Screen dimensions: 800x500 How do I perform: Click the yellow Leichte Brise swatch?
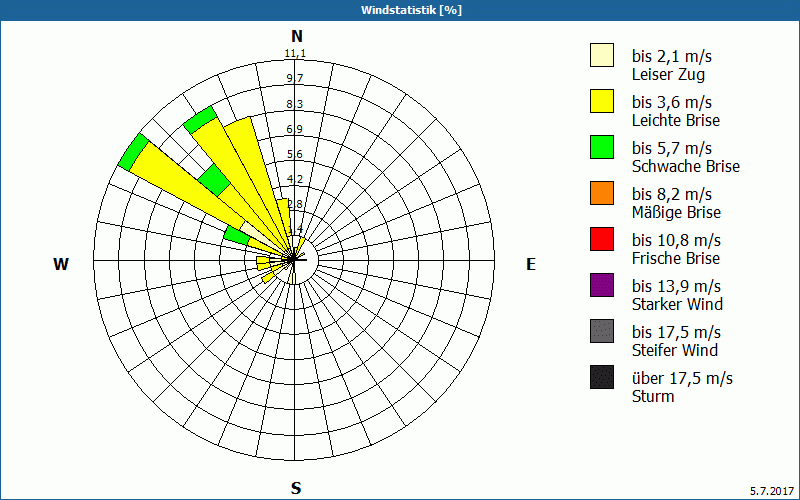602,101
